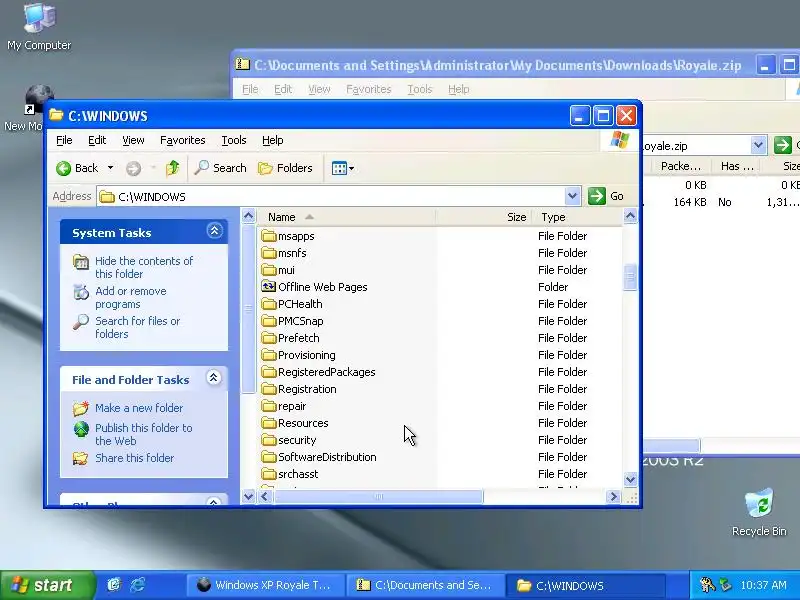Select the SoftwareDistribution folder icon
The height and width of the screenshot is (600, 800).
(269, 457)
